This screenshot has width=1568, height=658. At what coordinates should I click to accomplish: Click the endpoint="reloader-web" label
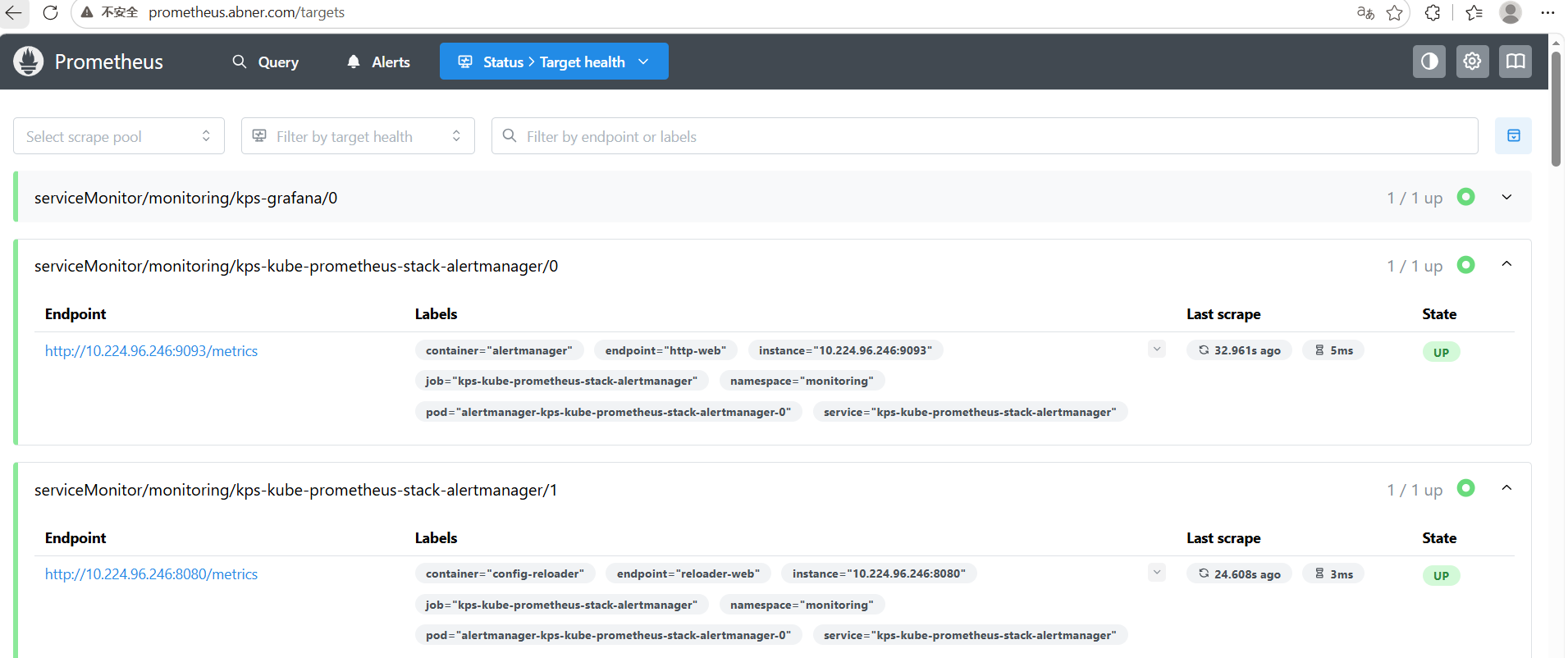pos(688,573)
